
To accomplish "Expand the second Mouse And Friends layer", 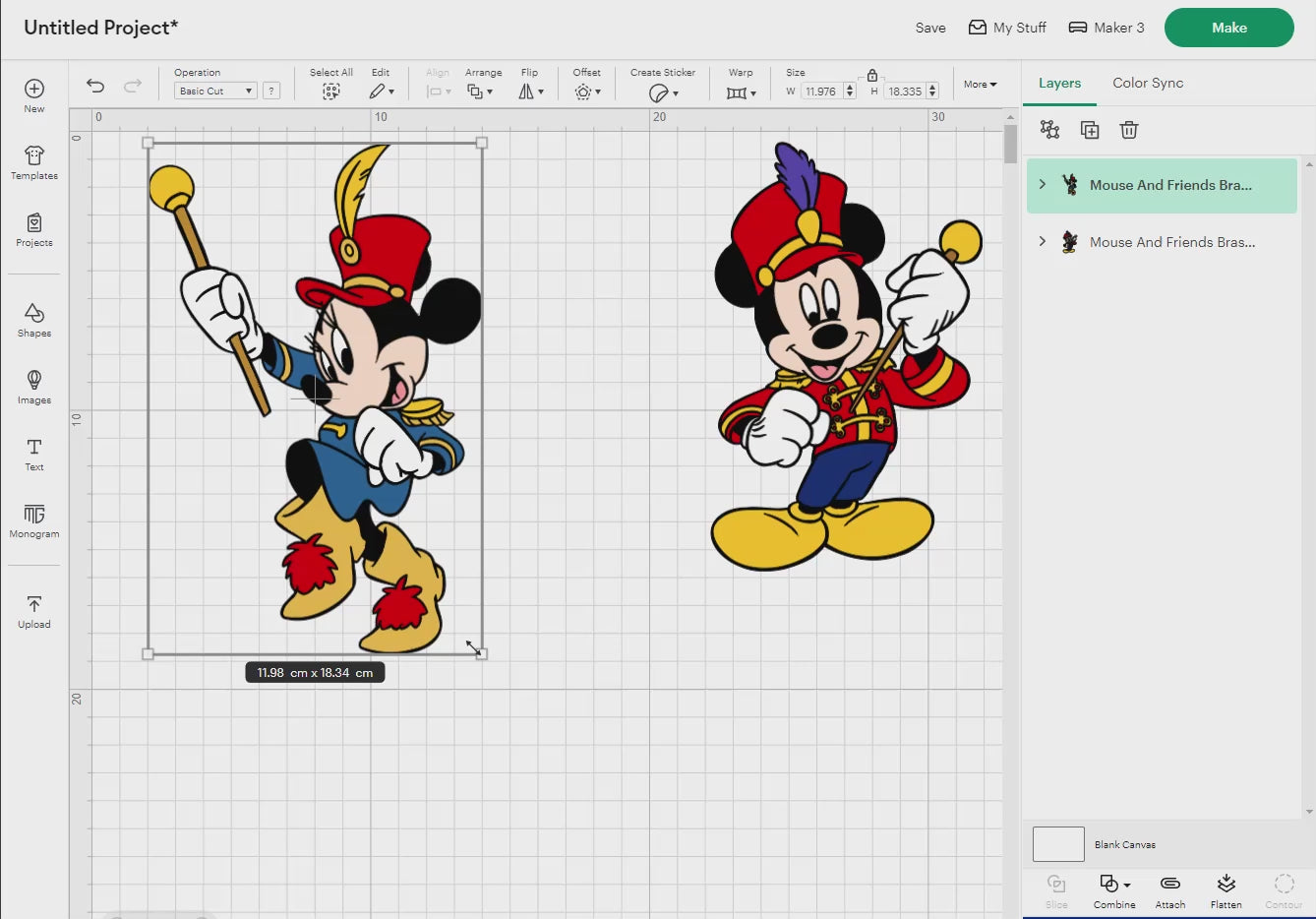I will (x=1043, y=241).
